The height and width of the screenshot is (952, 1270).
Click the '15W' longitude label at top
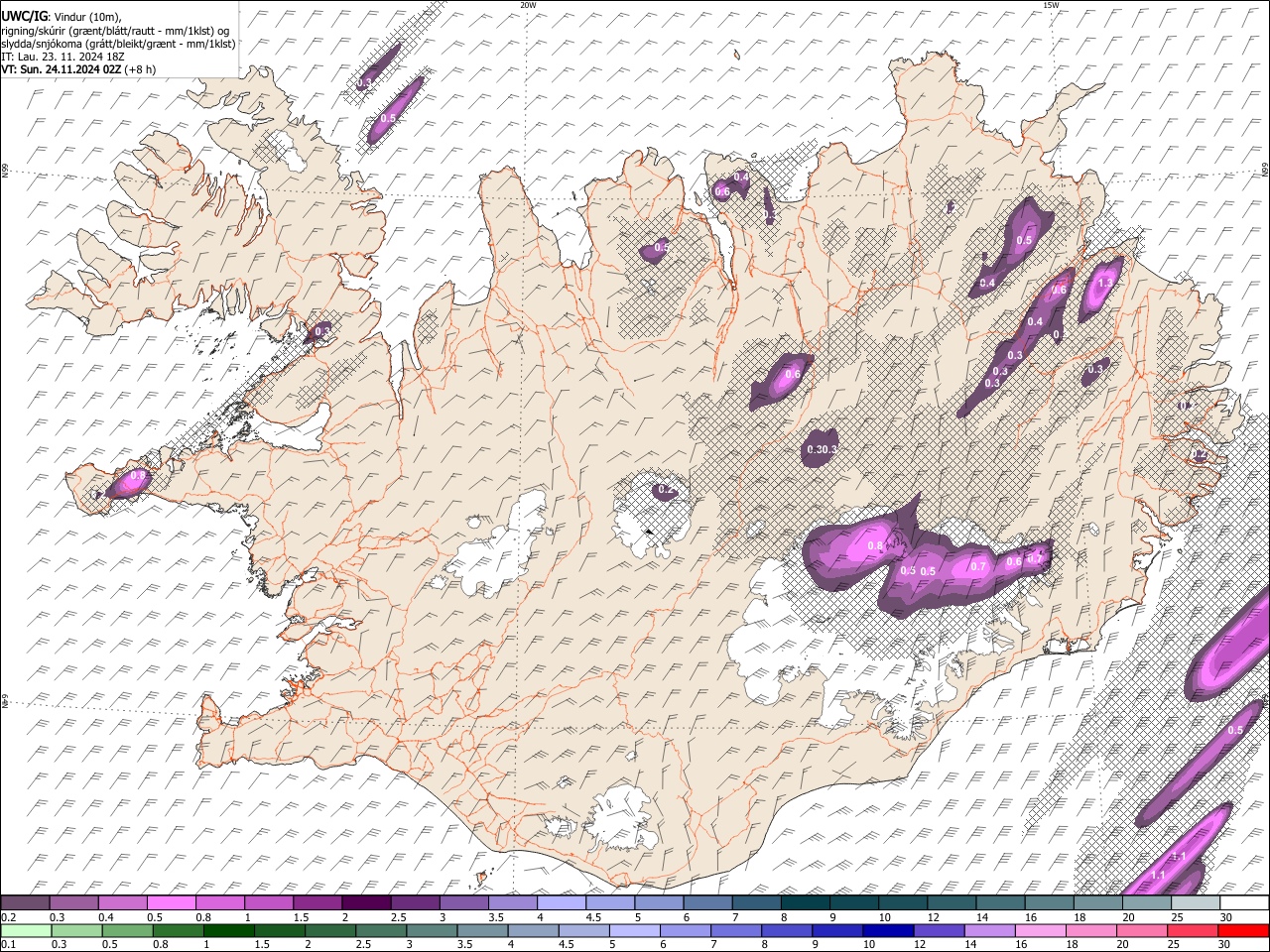(x=1051, y=5)
